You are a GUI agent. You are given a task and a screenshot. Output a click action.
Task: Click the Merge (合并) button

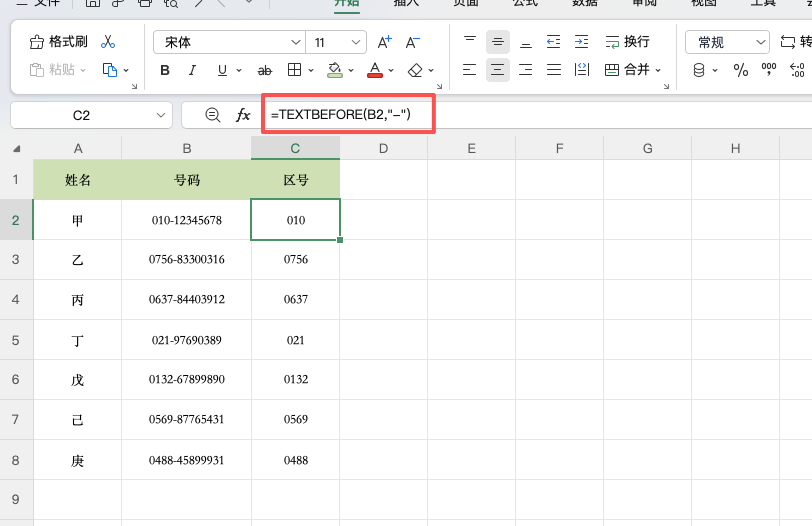pos(627,69)
